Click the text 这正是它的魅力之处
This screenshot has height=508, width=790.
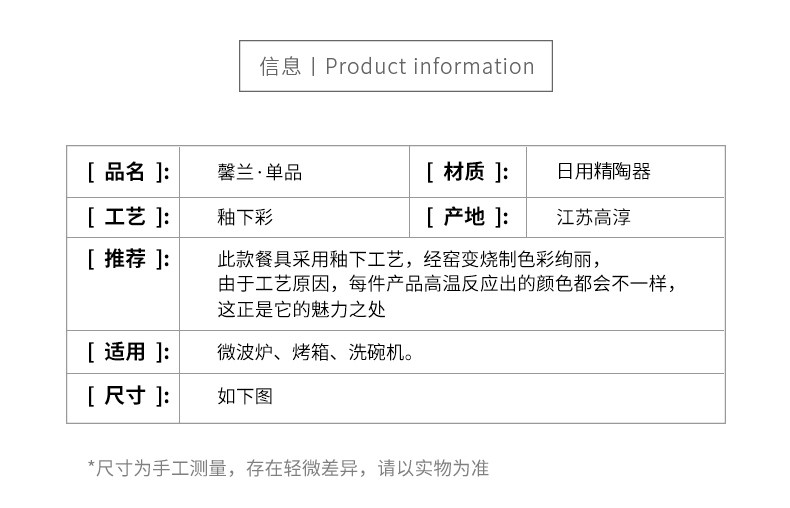click(302, 309)
